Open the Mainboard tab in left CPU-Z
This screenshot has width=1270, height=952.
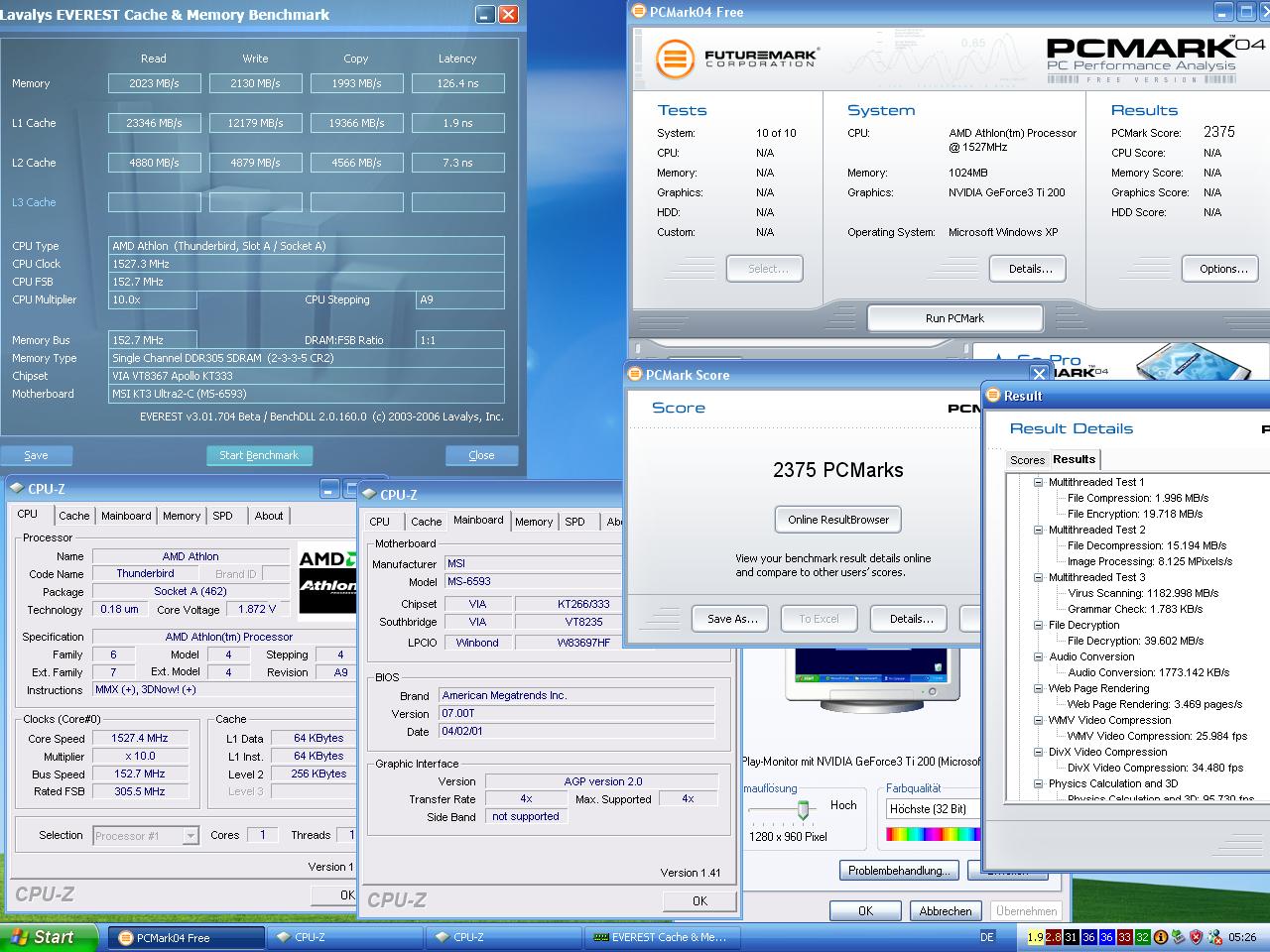click(126, 516)
